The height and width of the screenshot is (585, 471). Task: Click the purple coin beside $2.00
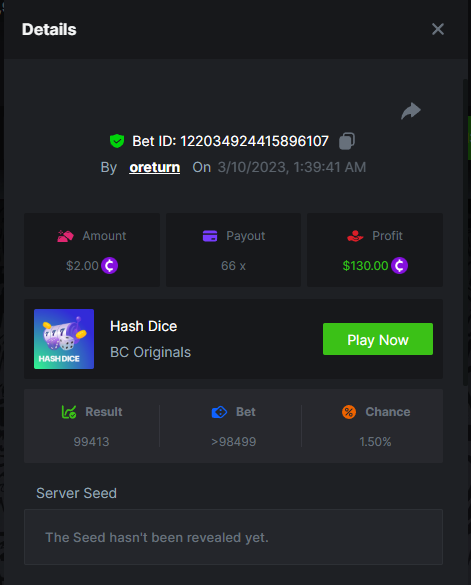[x=109, y=266]
